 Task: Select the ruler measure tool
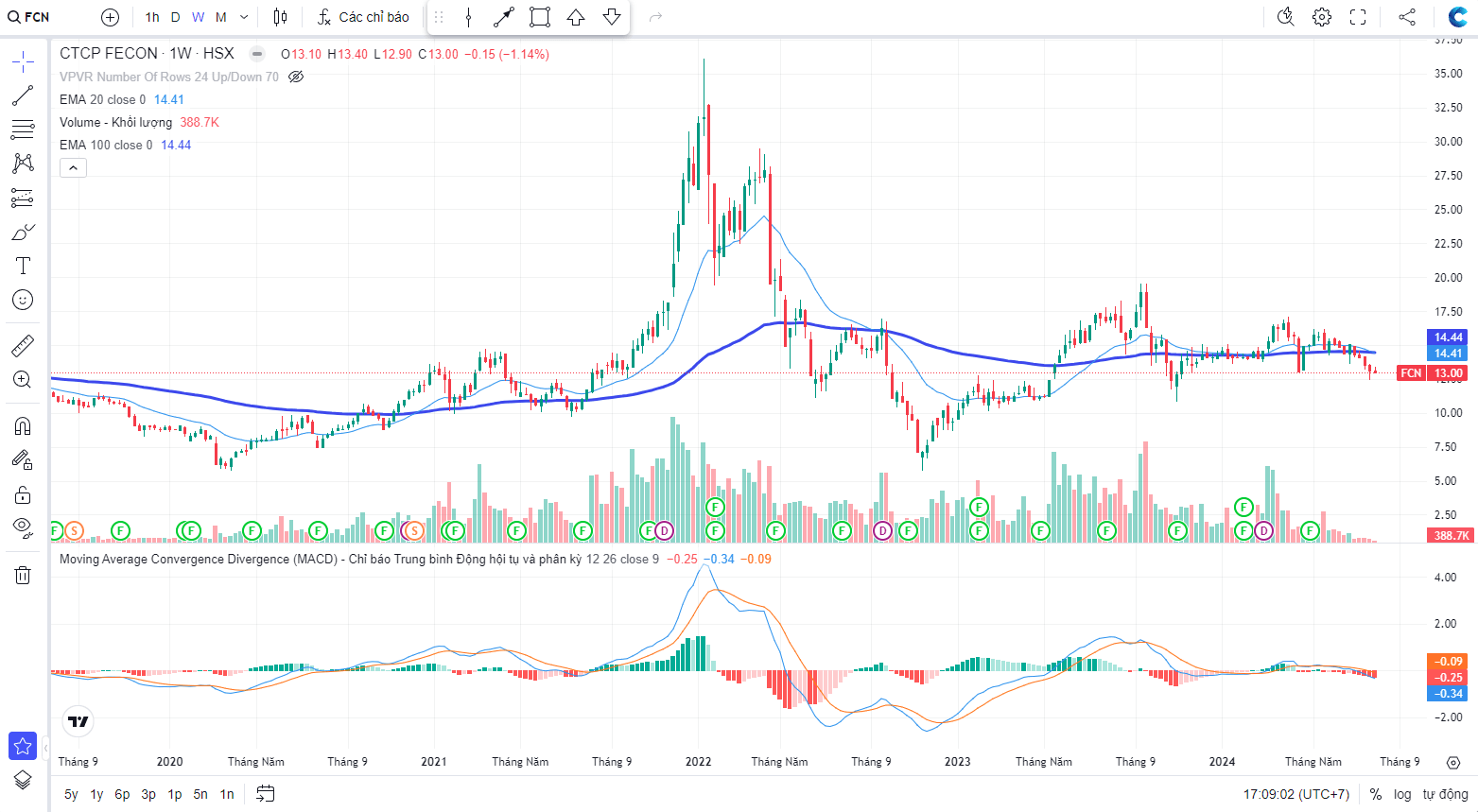(23, 346)
